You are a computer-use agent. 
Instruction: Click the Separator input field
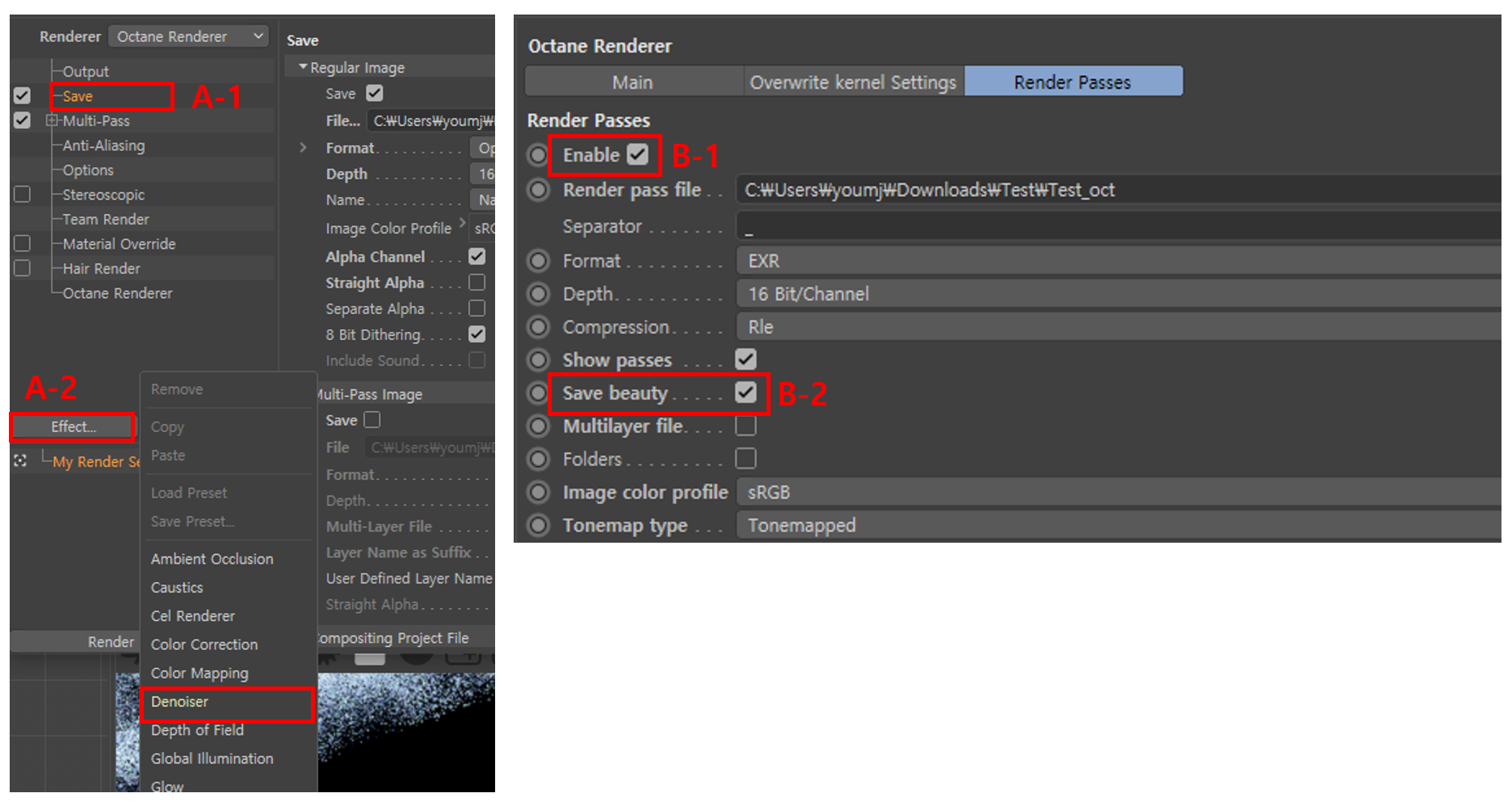click(x=1119, y=226)
